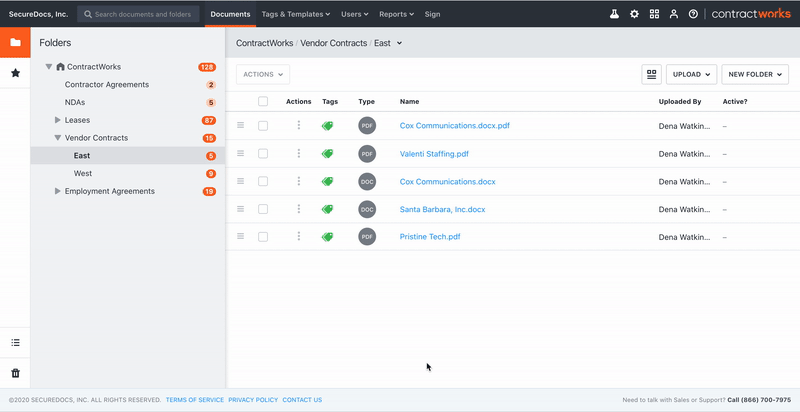This screenshot has height=412, width=800.
Task: Check the box for Valenti Staffing.pdf
Action: [263, 153]
